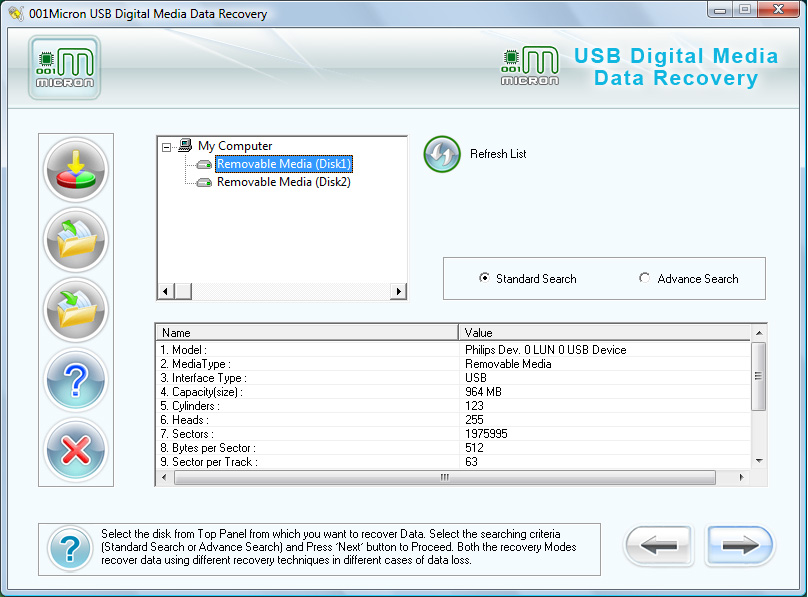Enable the Advance Search radio button
The width and height of the screenshot is (808, 597).
point(644,279)
